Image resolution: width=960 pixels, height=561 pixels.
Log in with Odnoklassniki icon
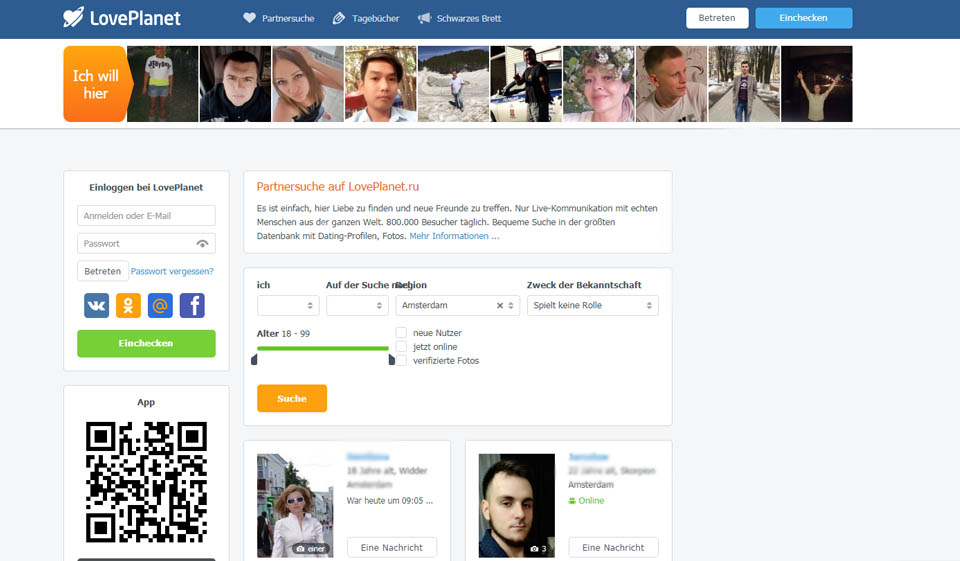point(128,306)
